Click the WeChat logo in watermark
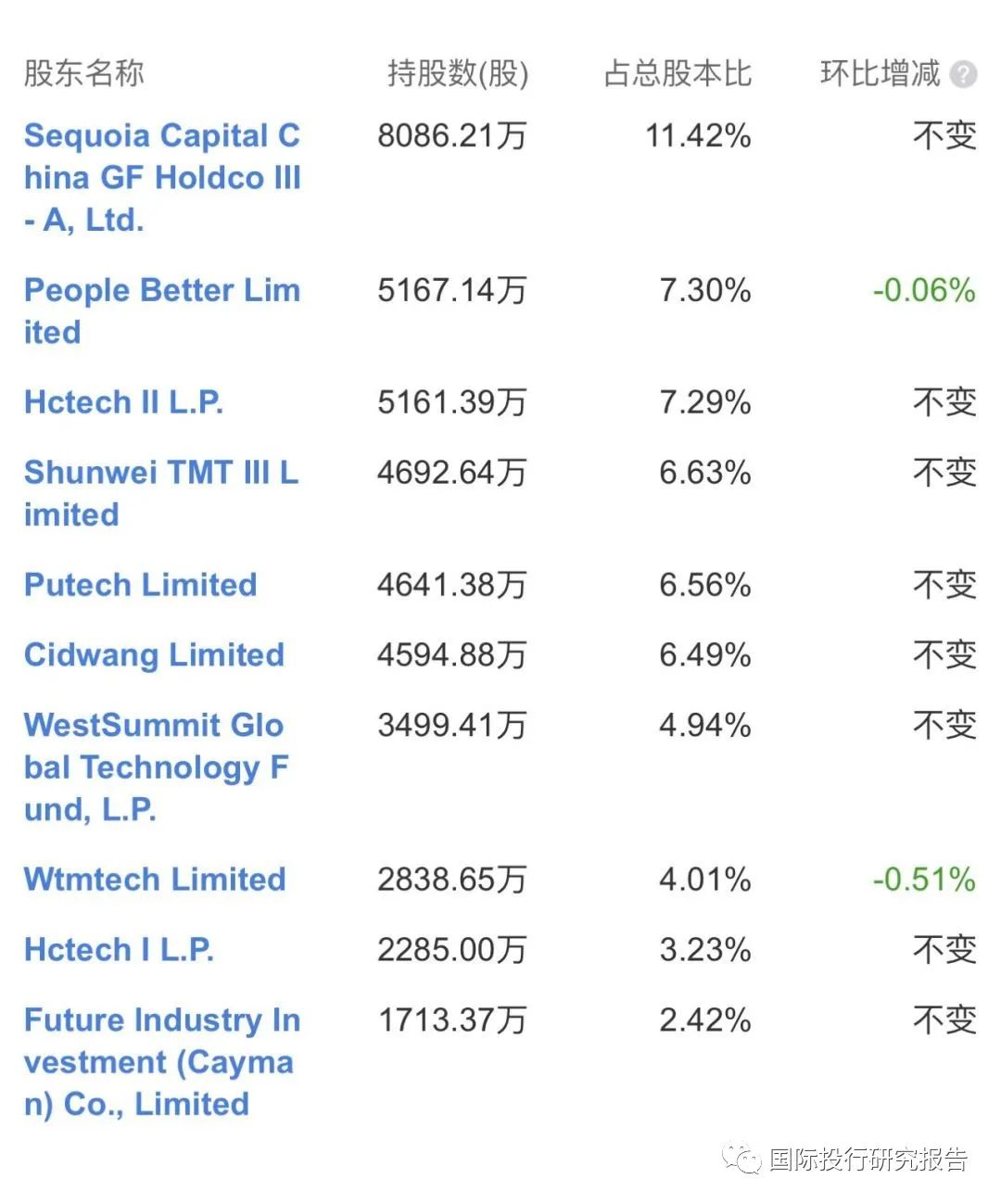Image resolution: width=1001 pixels, height=1204 pixels. click(741, 1159)
